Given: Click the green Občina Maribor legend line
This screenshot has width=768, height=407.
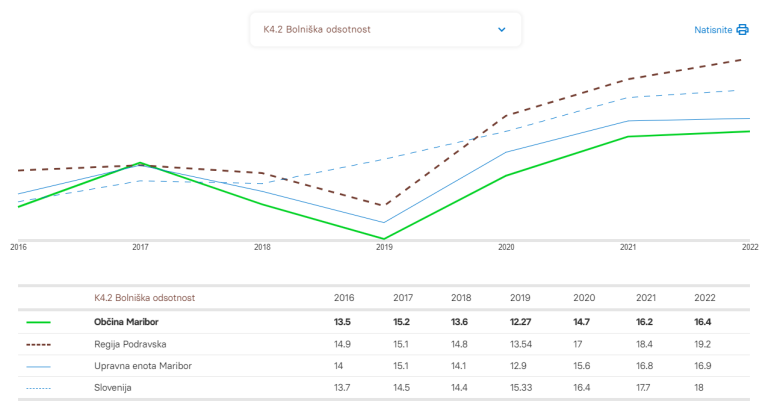Looking at the screenshot, I should click(x=38, y=322).
